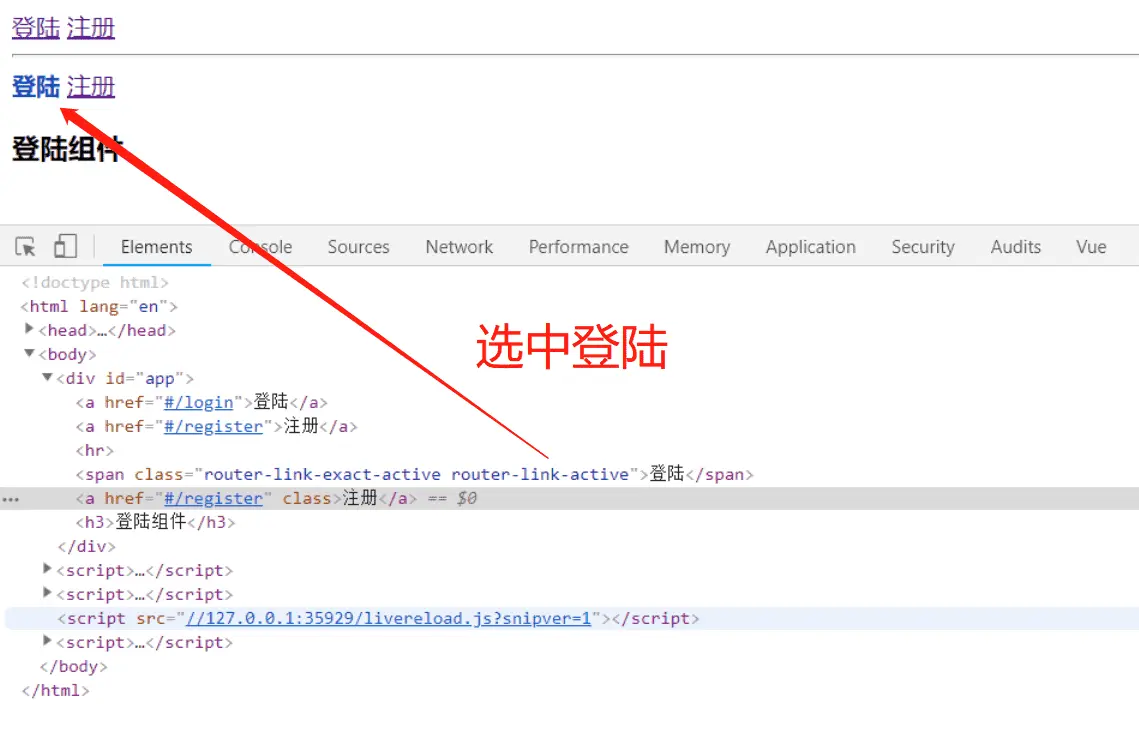This screenshot has width=1139, height=753.
Task: Switch to the Sources tab
Action: coord(358,247)
